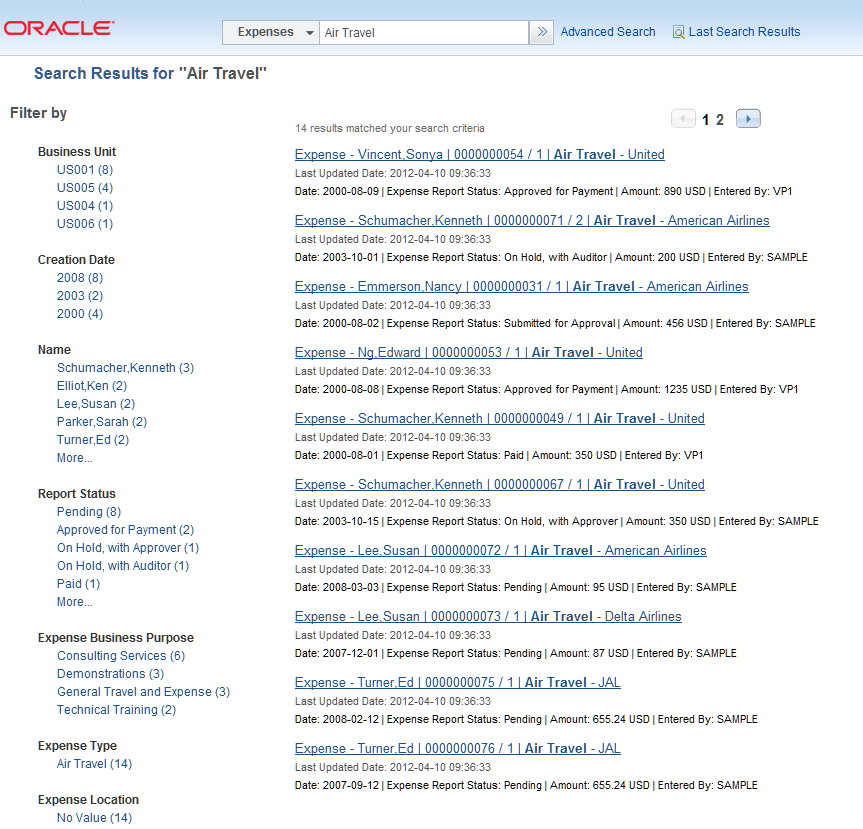The width and height of the screenshot is (863, 829).
Task: Click the 'Amount: 890 USD' detail line
Action: coord(543,192)
